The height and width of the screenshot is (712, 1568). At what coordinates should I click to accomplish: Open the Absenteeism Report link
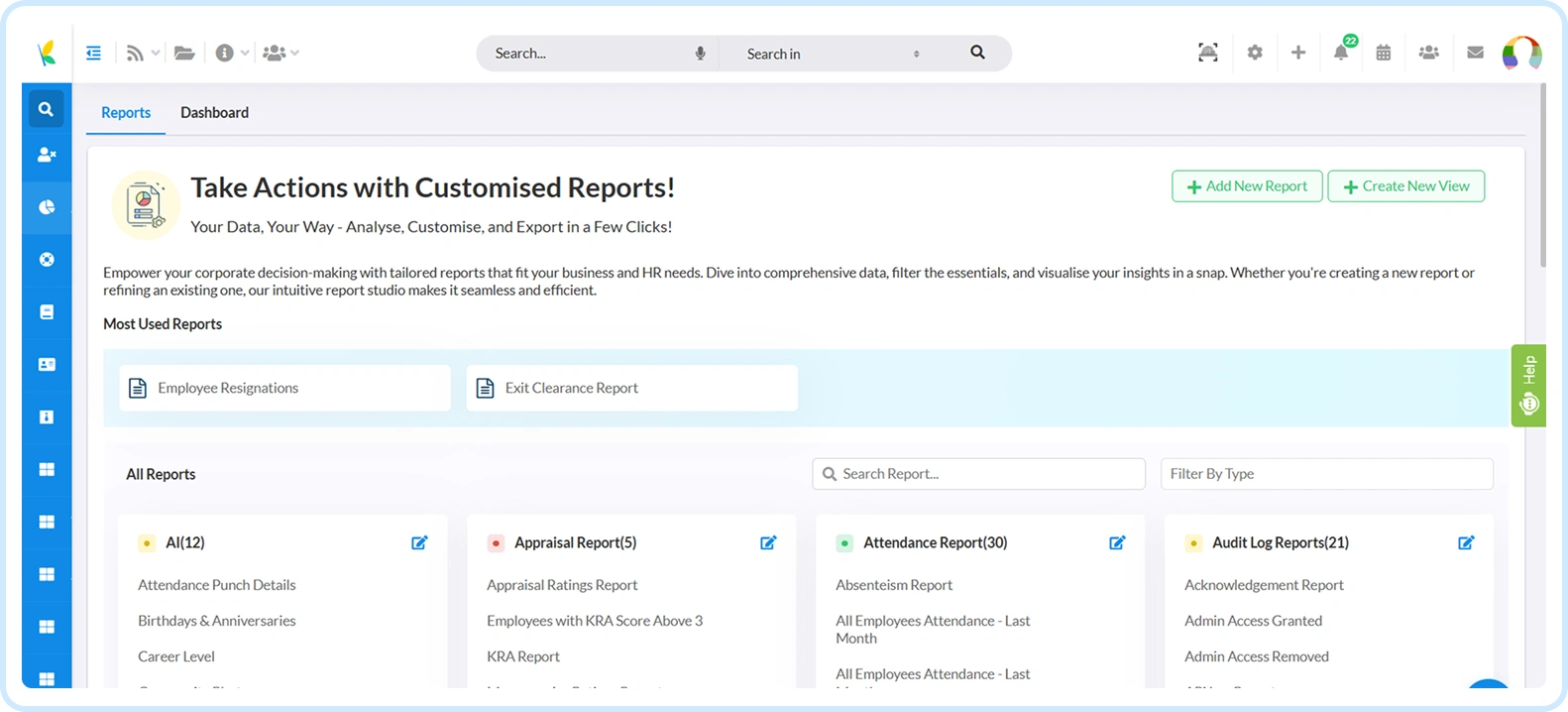point(894,585)
